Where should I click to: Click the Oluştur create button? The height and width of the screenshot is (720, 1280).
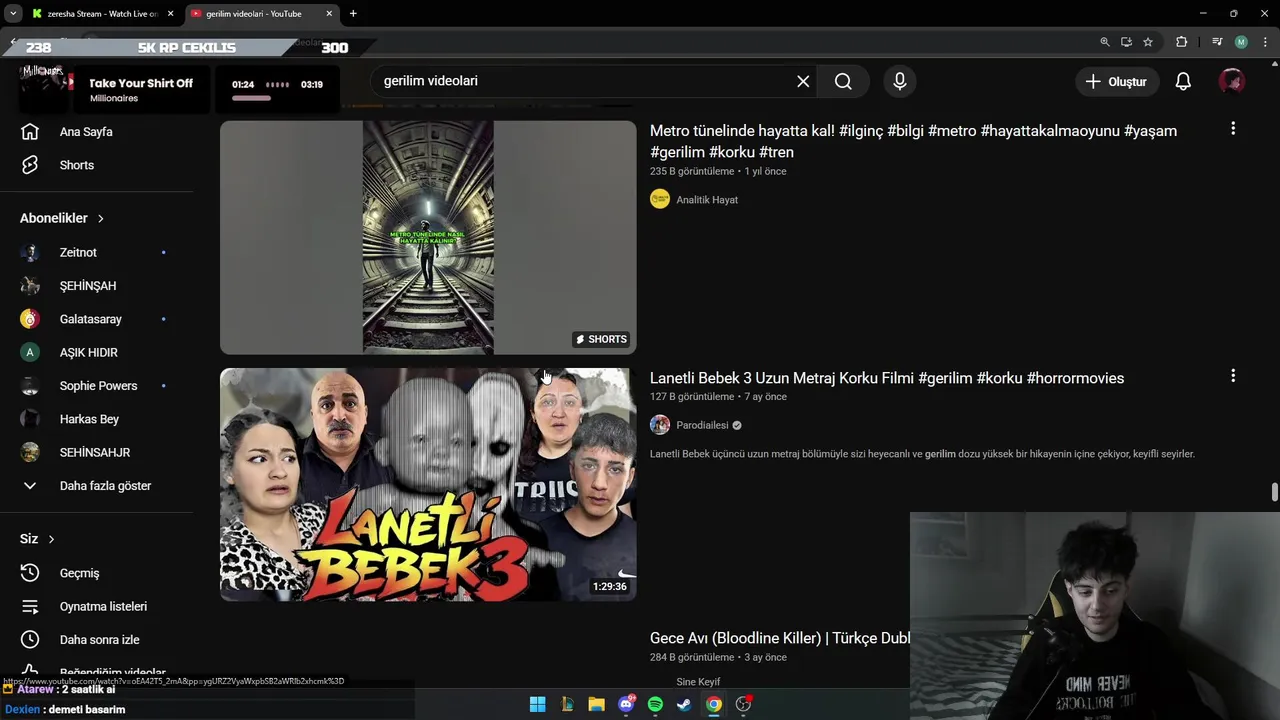coord(1117,81)
